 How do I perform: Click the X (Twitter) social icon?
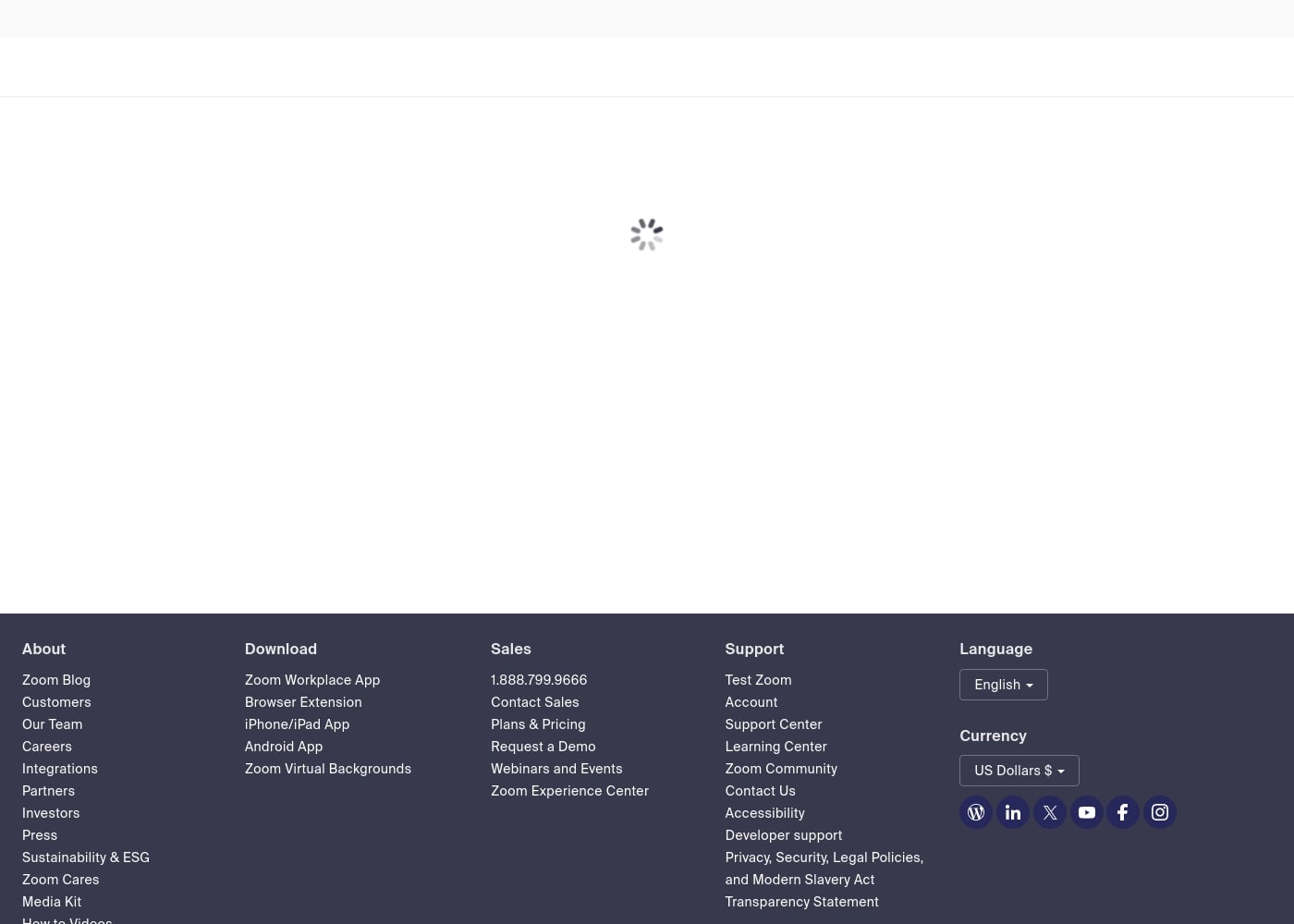coord(1050,812)
